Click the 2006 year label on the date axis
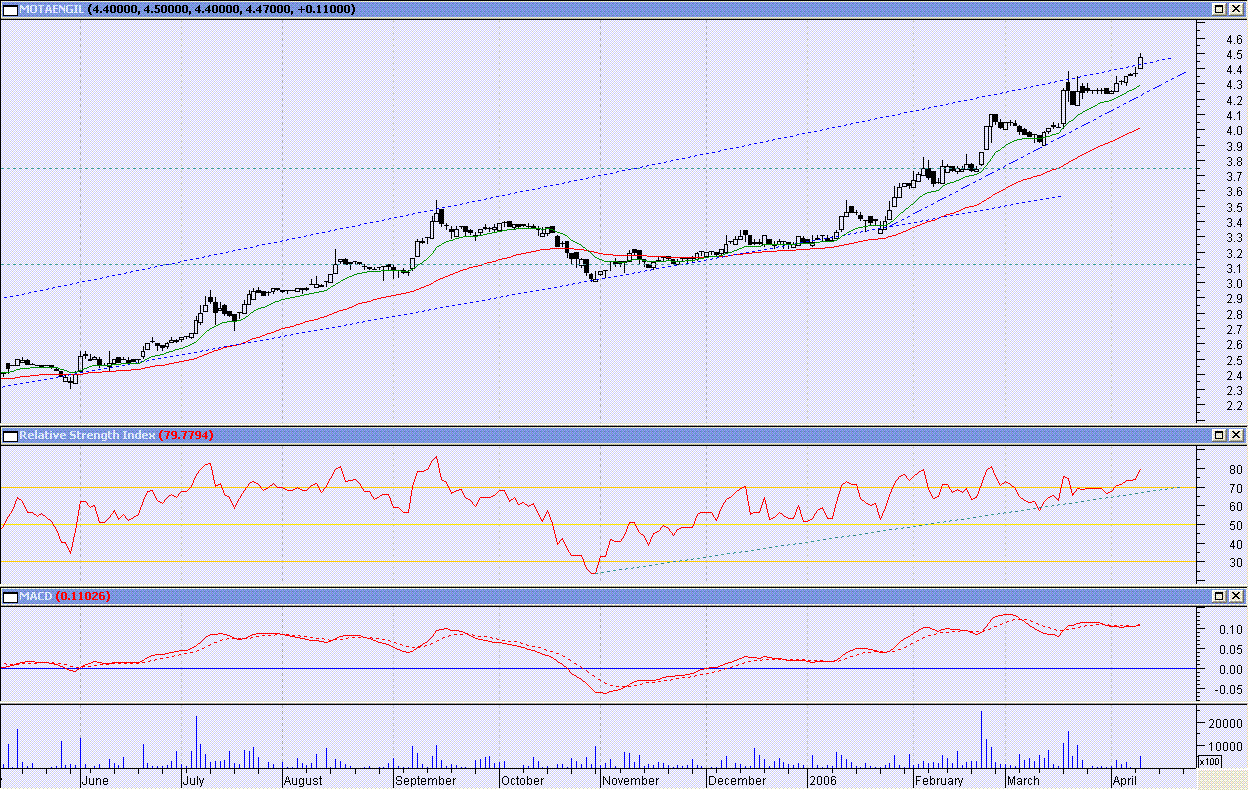Image resolution: width=1248 pixels, height=790 pixels. (x=823, y=781)
